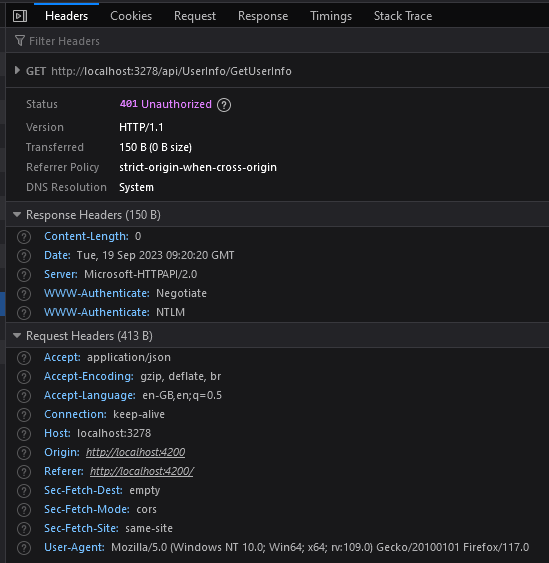Select the Sec-Fetch-Site same-site value
The height and width of the screenshot is (563, 549).
pyautogui.click(x=149, y=529)
